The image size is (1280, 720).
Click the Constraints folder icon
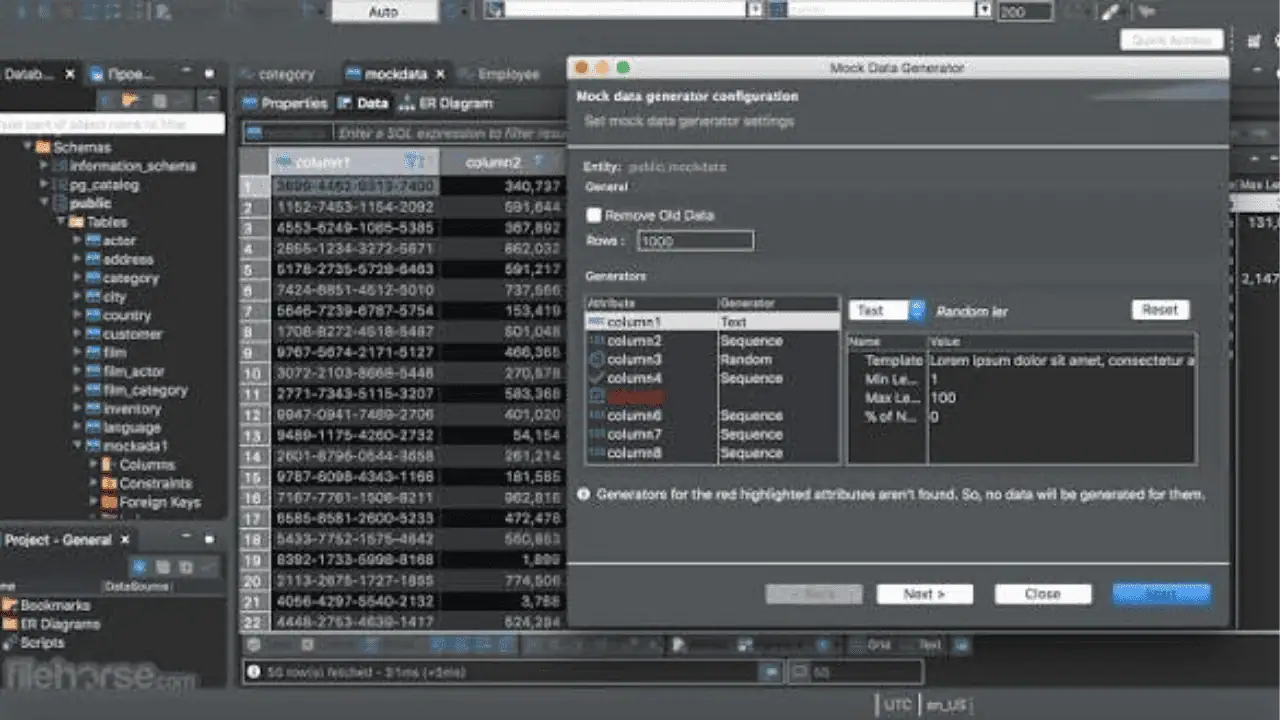click(109, 483)
